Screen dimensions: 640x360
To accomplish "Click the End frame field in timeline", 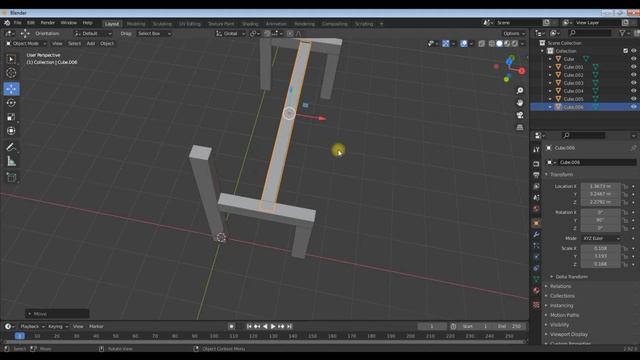I will pyautogui.click(x=509, y=327).
